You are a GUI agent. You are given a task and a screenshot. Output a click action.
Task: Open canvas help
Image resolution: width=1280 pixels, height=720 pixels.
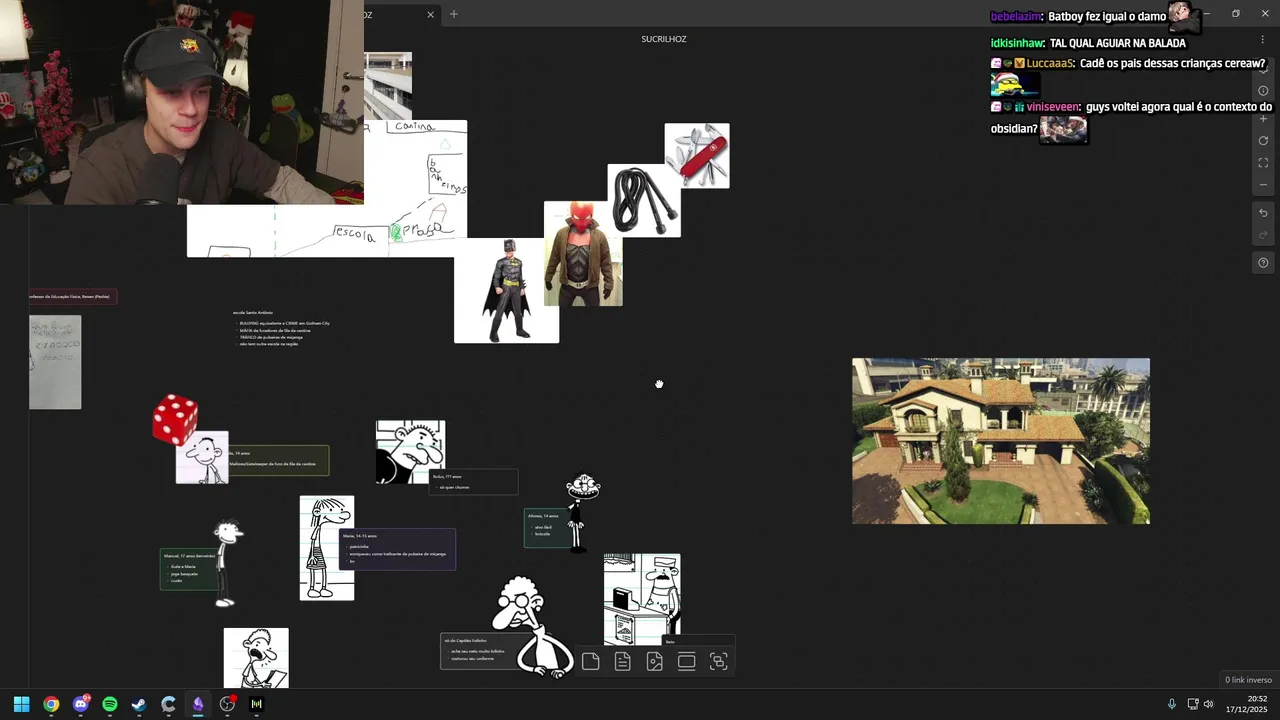pos(1263,263)
